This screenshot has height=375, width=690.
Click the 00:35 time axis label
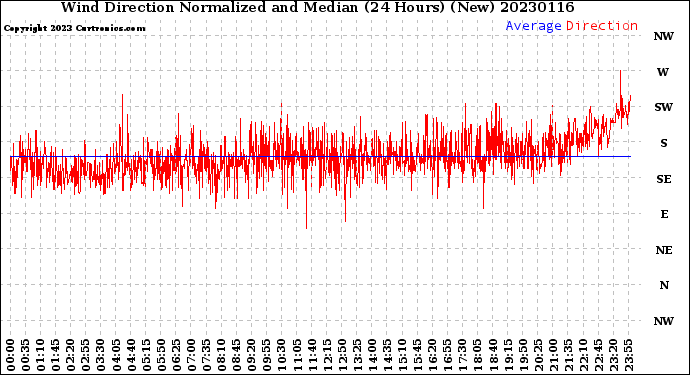[26, 356]
